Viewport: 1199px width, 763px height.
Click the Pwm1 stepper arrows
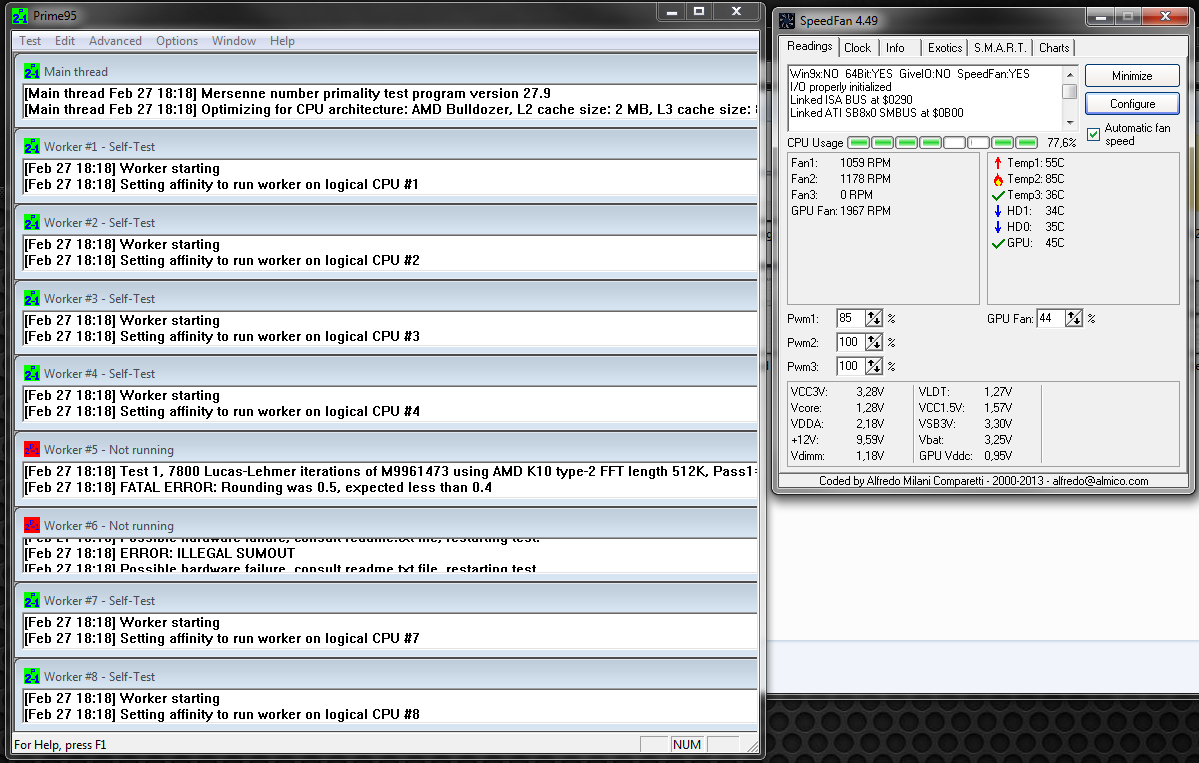coord(874,318)
